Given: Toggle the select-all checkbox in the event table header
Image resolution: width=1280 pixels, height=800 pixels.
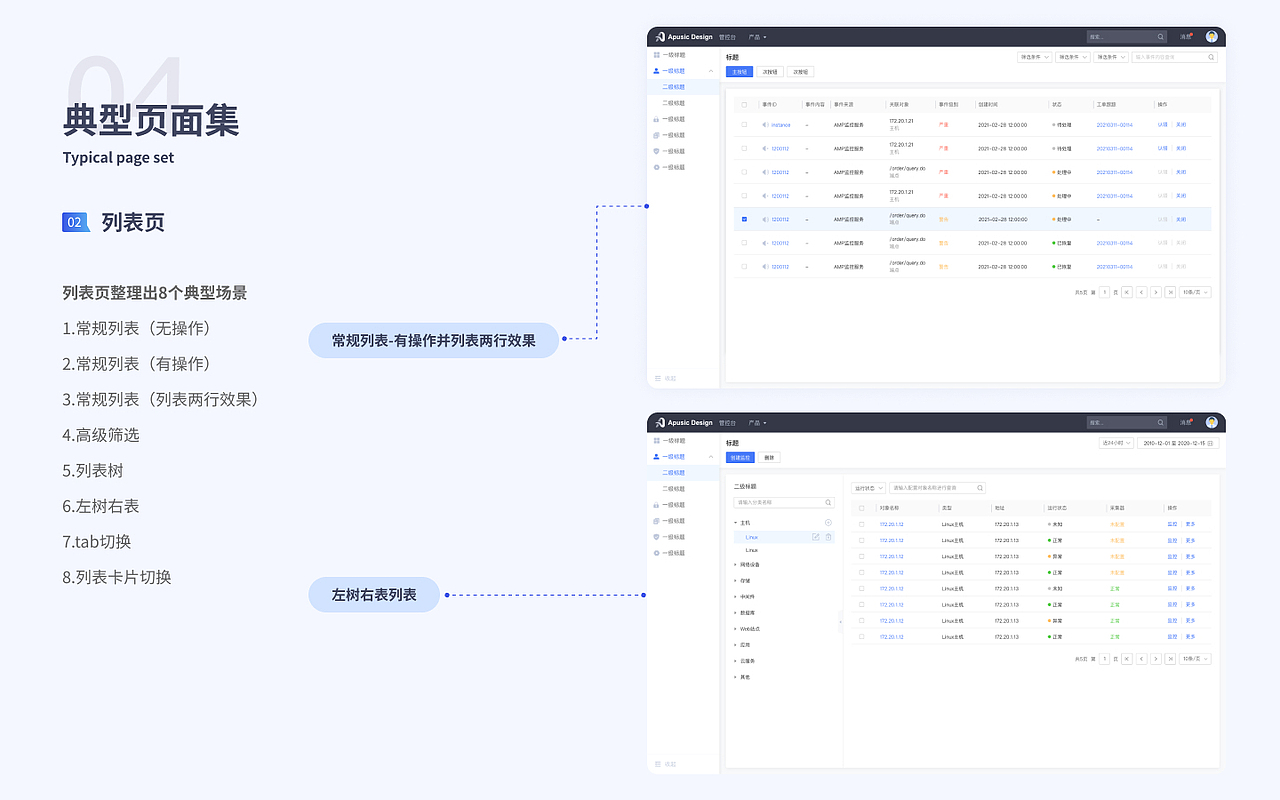Looking at the screenshot, I should tap(744, 104).
